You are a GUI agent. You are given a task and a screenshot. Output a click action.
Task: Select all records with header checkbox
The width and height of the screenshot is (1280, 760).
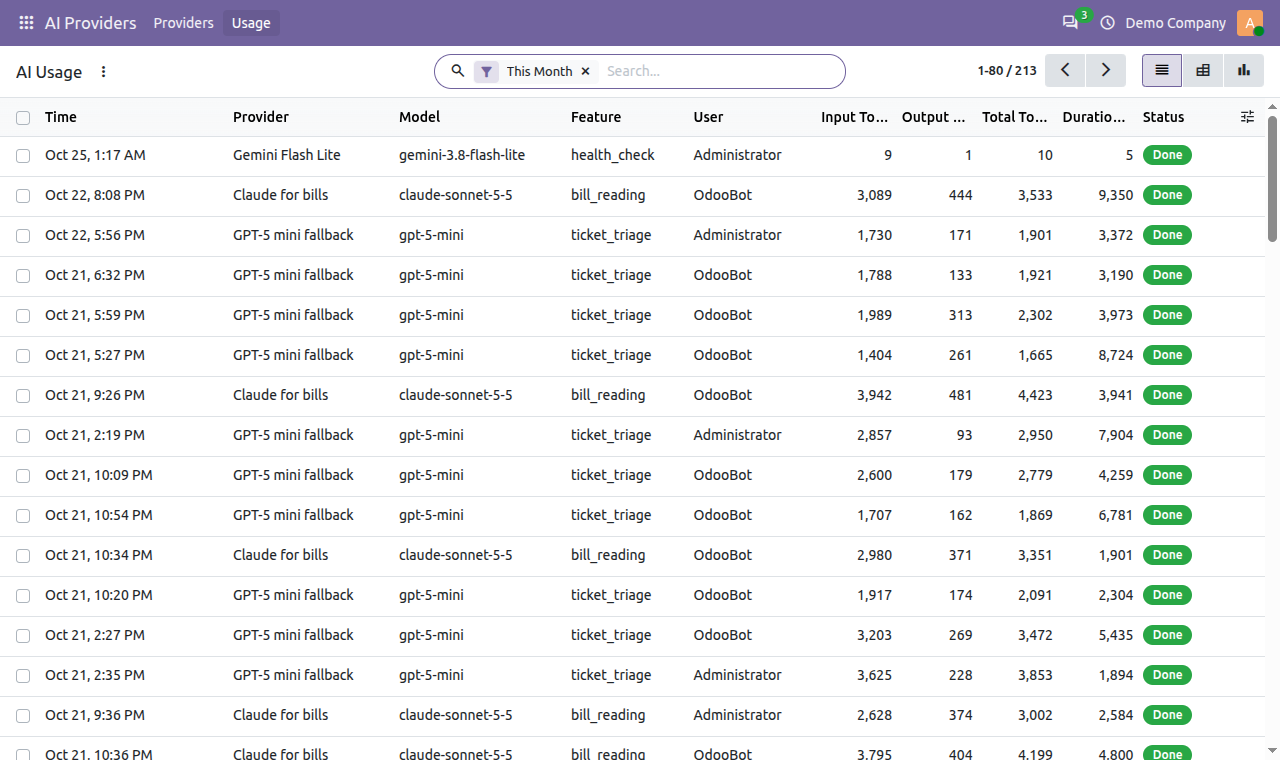point(23,118)
